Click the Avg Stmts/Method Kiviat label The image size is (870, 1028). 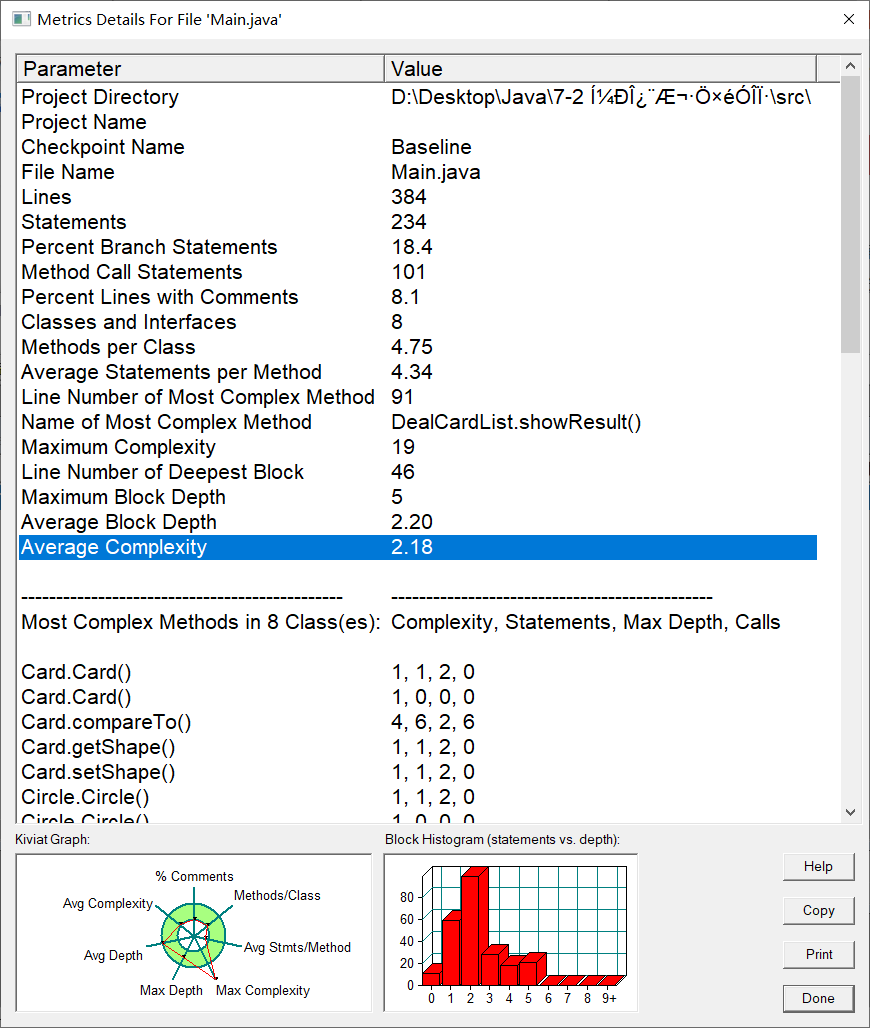[x=297, y=947]
